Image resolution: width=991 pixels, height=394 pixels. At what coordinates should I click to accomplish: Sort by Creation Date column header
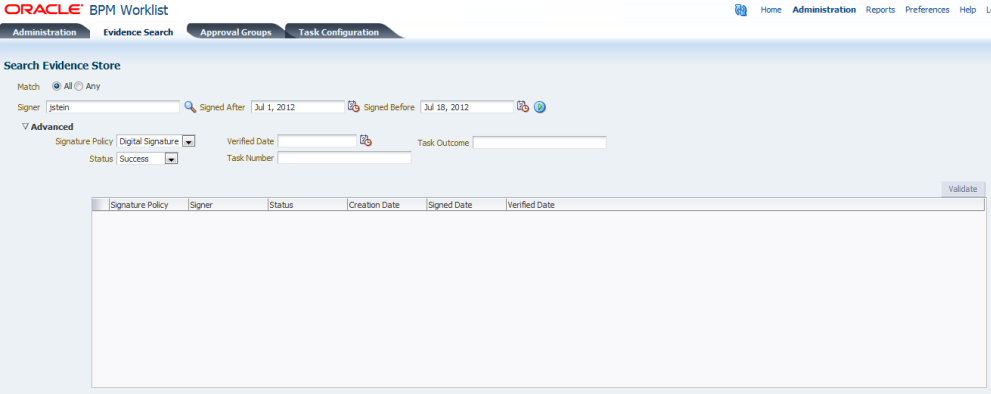click(x=387, y=205)
